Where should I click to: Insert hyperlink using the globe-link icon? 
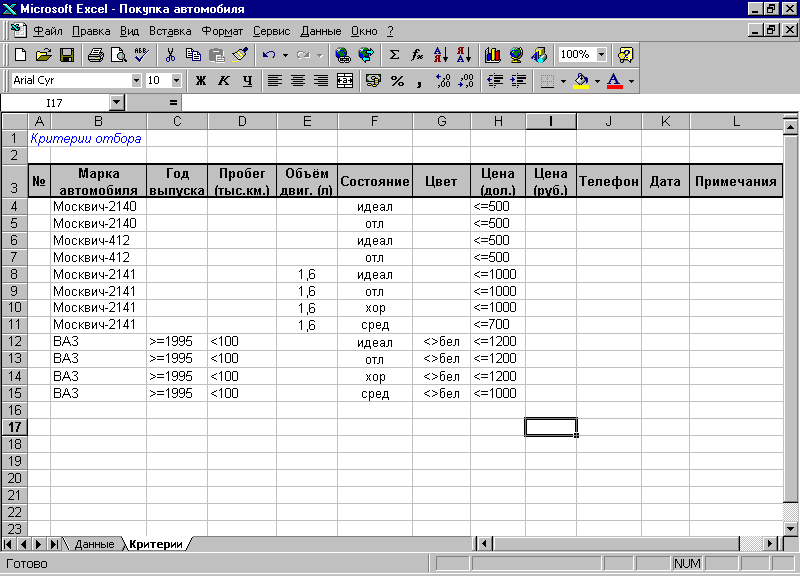click(x=343, y=55)
